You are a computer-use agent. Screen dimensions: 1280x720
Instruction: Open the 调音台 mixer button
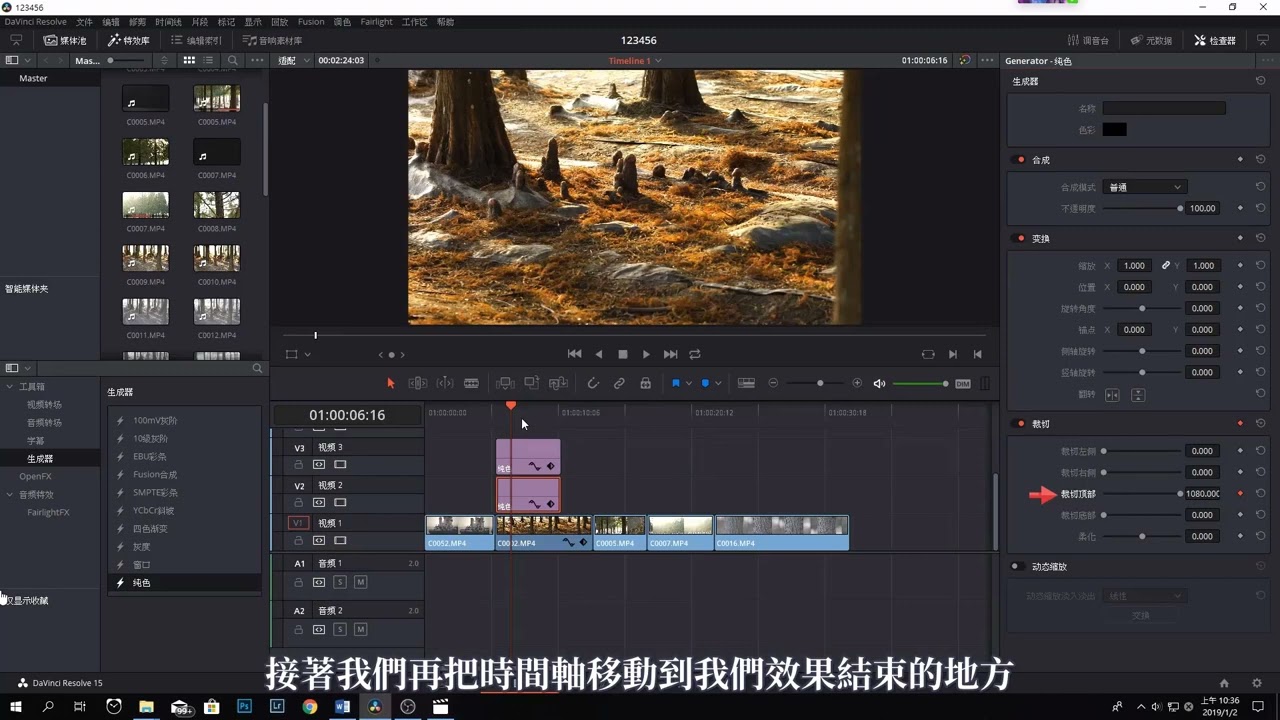1088,40
